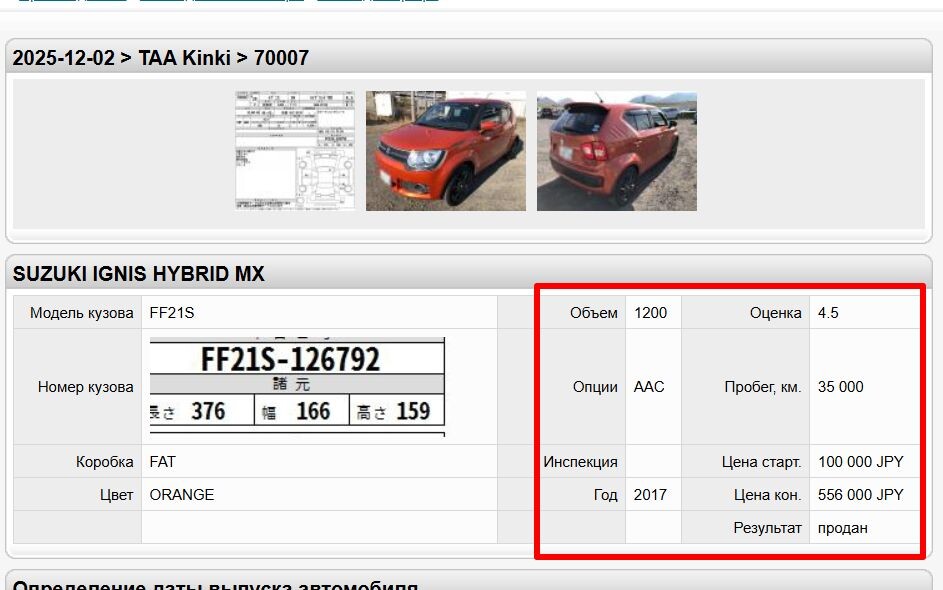Click the 'Номер кузова' label
Image resolution: width=943 pixels, height=590 pixels.
click(85, 387)
